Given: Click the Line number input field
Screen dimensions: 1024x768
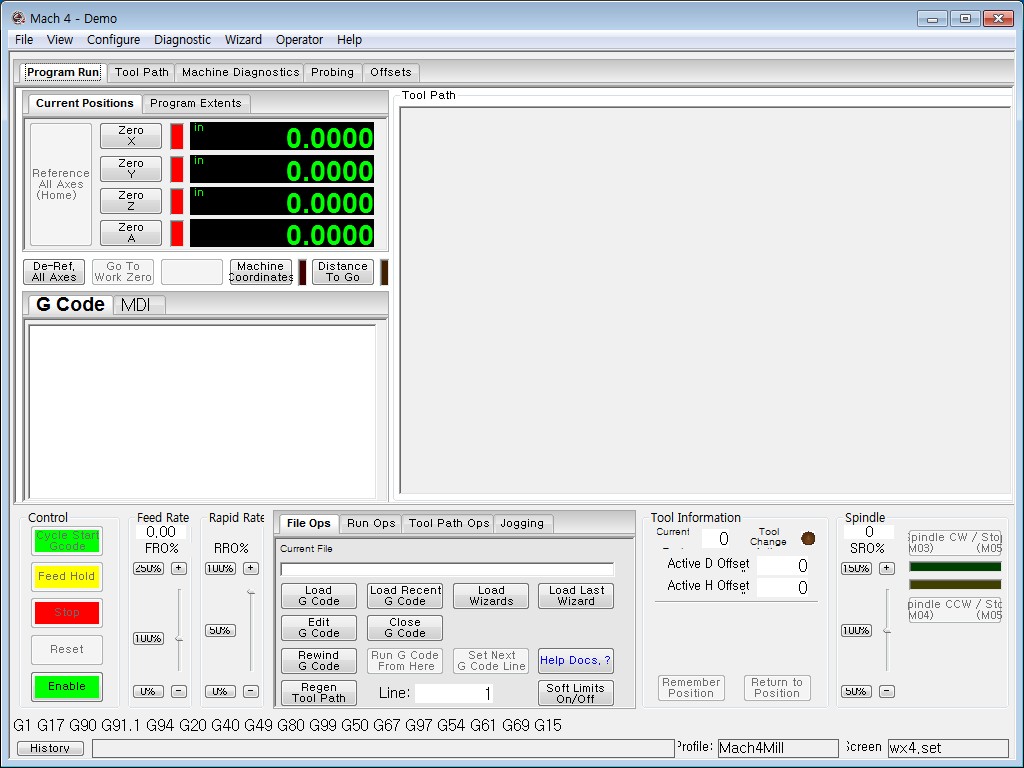Looking at the screenshot, I should (x=454, y=693).
